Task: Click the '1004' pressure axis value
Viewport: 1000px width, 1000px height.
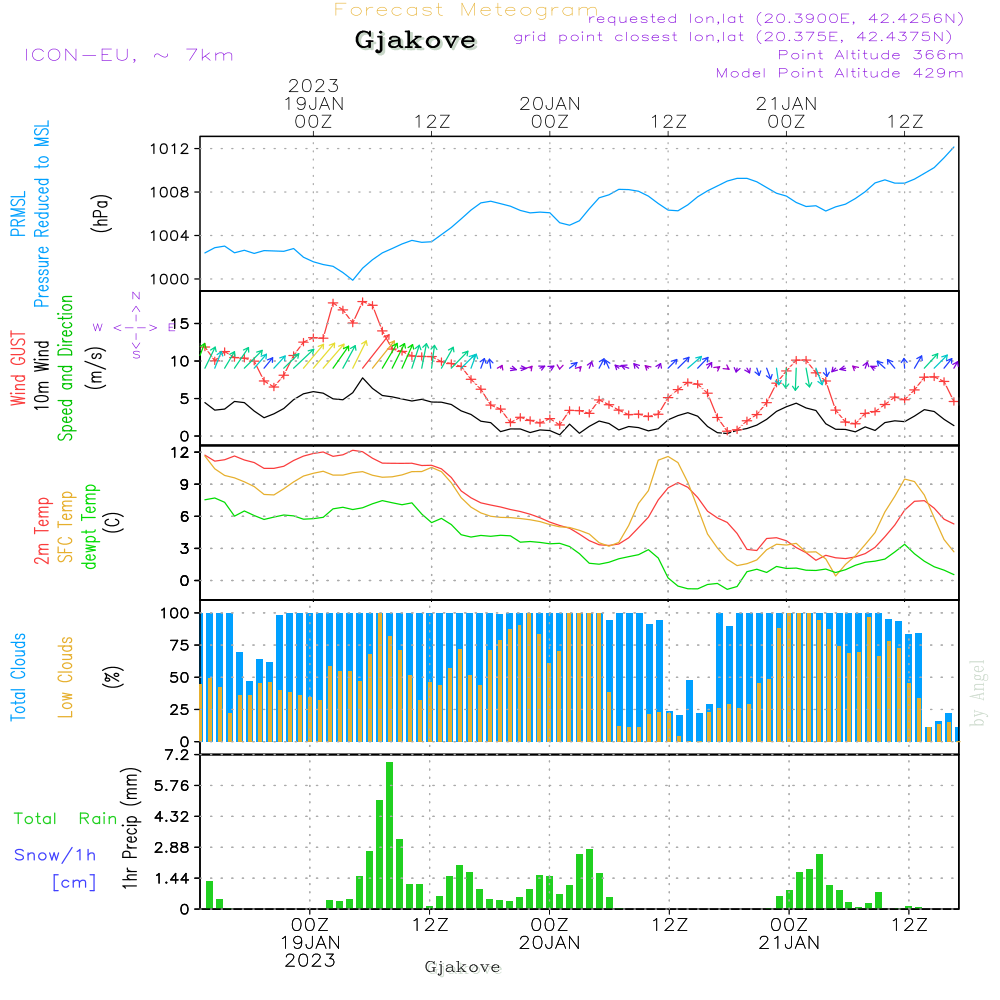Action: click(170, 236)
